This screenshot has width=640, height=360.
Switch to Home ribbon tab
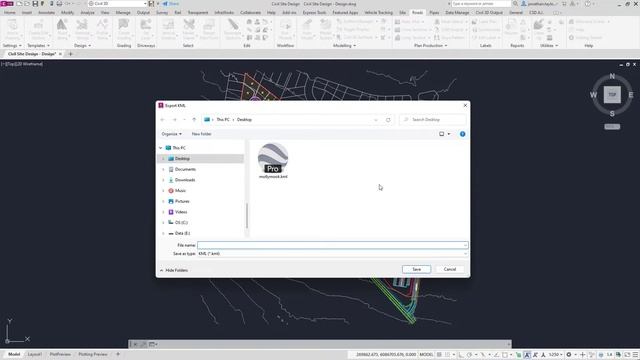[x=10, y=13]
